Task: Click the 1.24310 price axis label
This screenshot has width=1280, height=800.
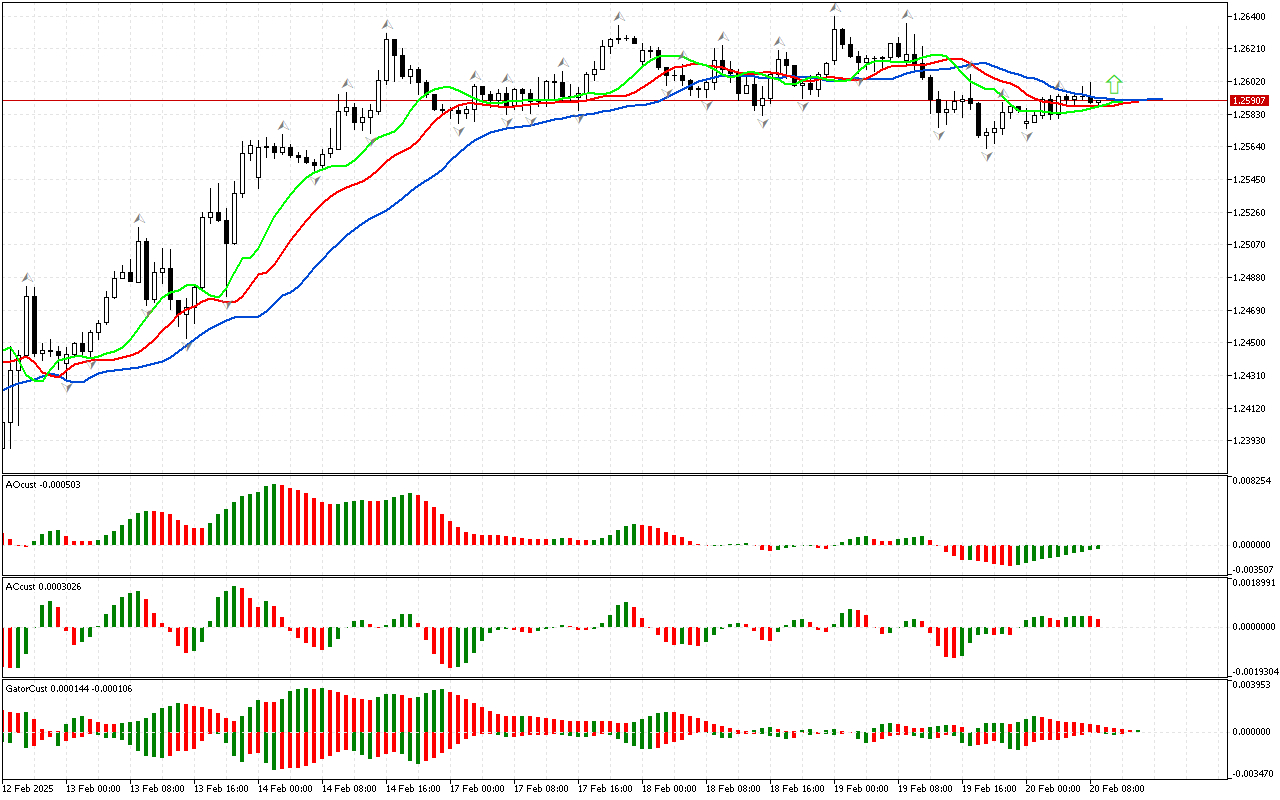Action: [x=1250, y=376]
